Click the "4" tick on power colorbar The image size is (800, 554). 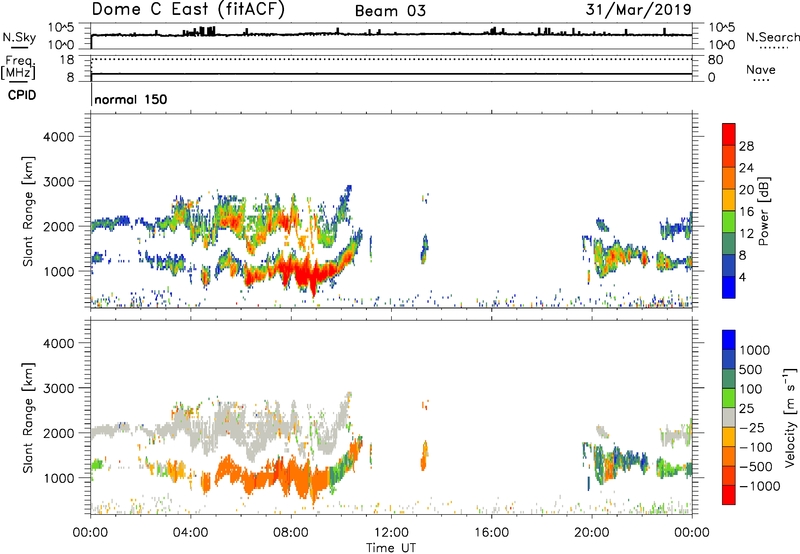click(742, 277)
